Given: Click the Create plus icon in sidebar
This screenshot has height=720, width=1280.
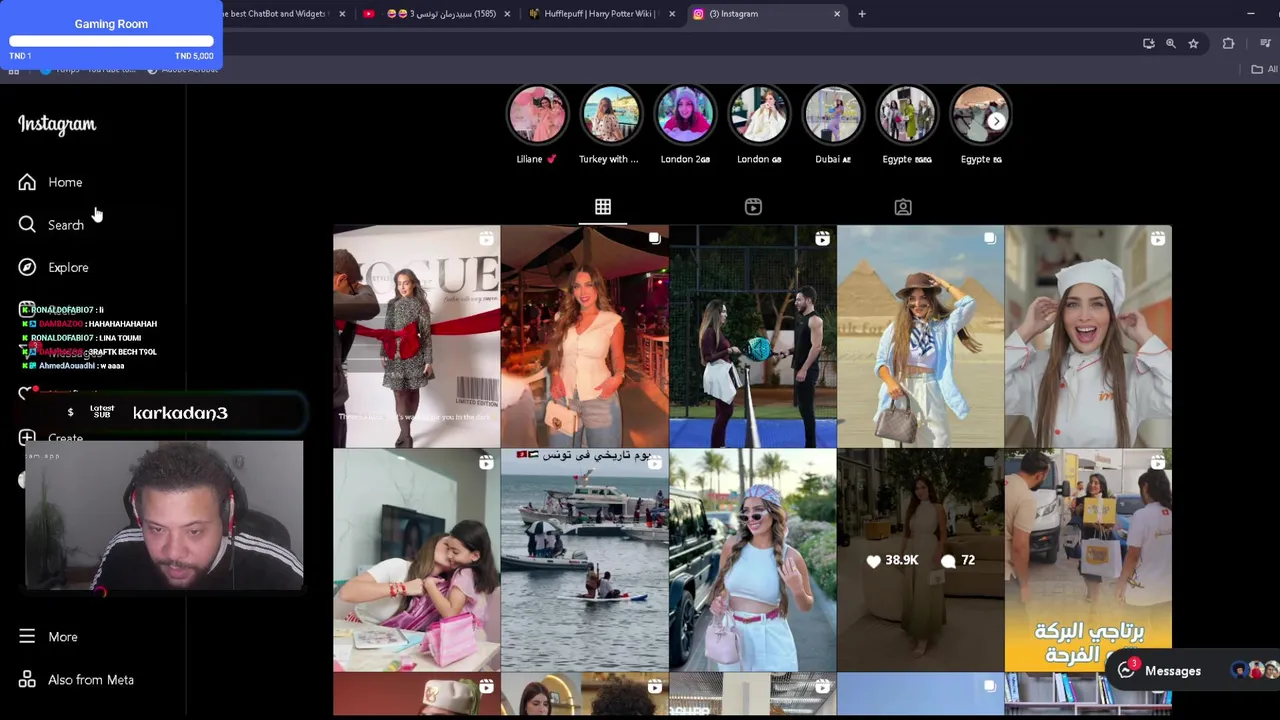Looking at the screenshot, I should click(x=27, y=438).
